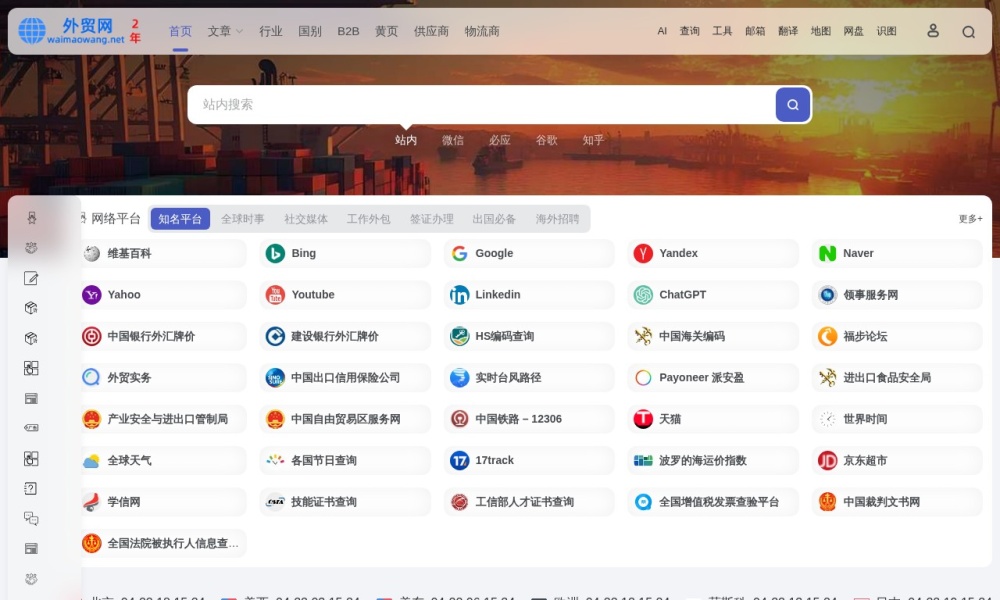Open the 17track package tracking icon
Screen dimensions: 1000x600
coord(459,460)
